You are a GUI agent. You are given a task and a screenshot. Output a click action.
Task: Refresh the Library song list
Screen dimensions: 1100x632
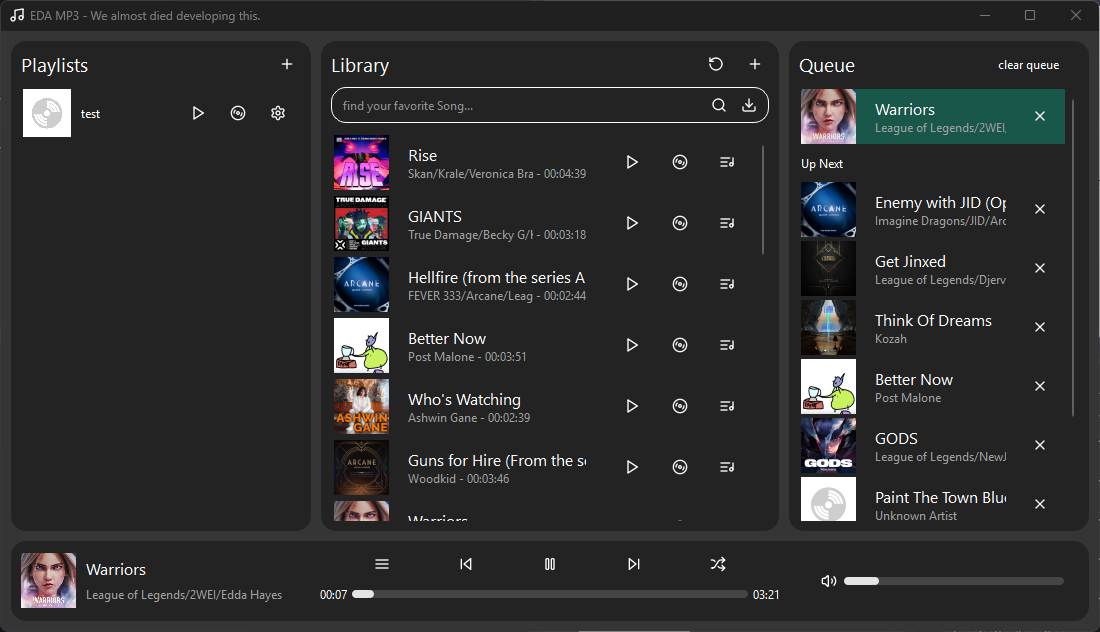716,64
